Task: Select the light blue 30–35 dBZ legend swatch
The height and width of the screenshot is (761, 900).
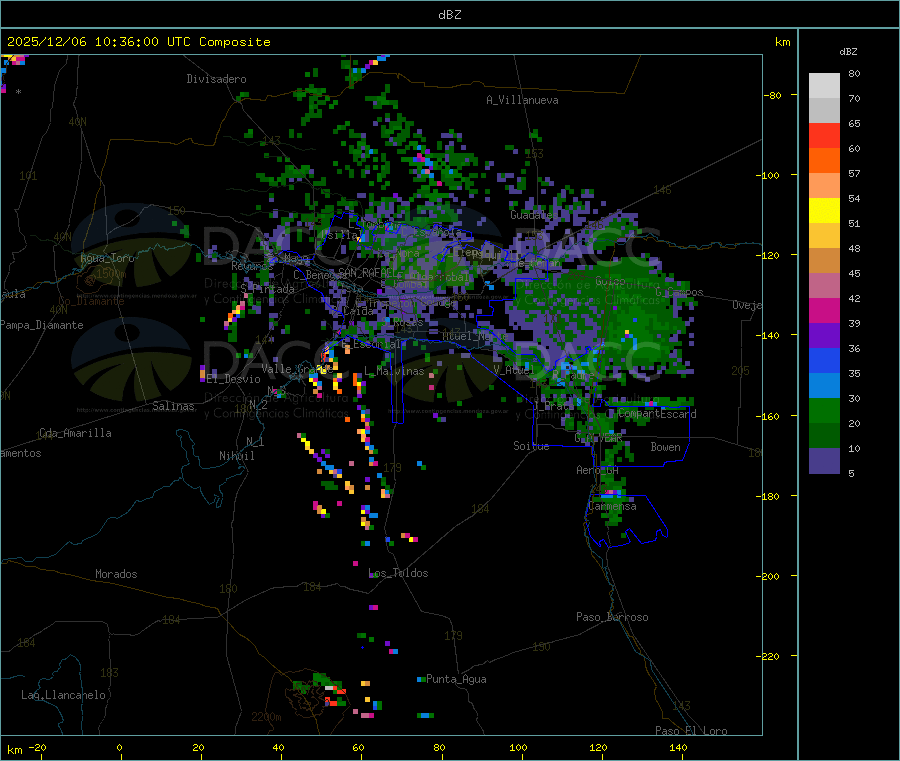Action: (x=824, y=386)
